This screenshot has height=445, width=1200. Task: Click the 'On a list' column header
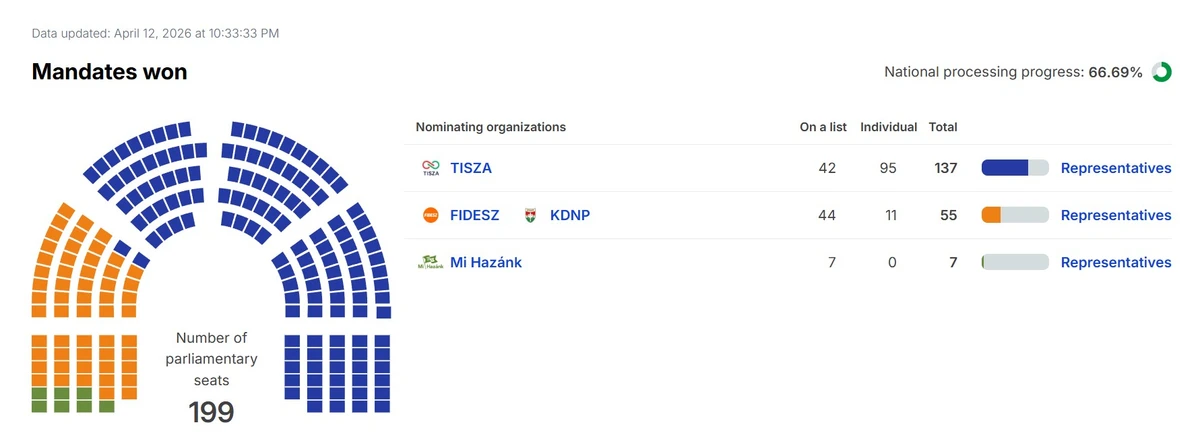click(x=823, y=127)
